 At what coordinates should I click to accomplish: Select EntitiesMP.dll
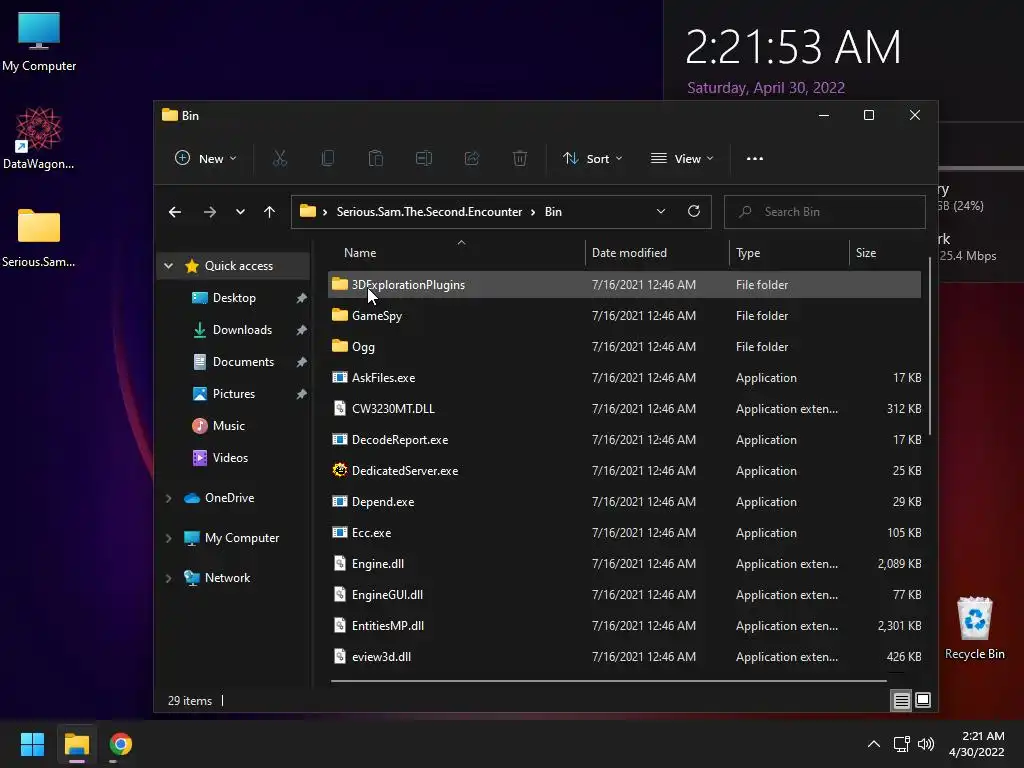(624, 626)
